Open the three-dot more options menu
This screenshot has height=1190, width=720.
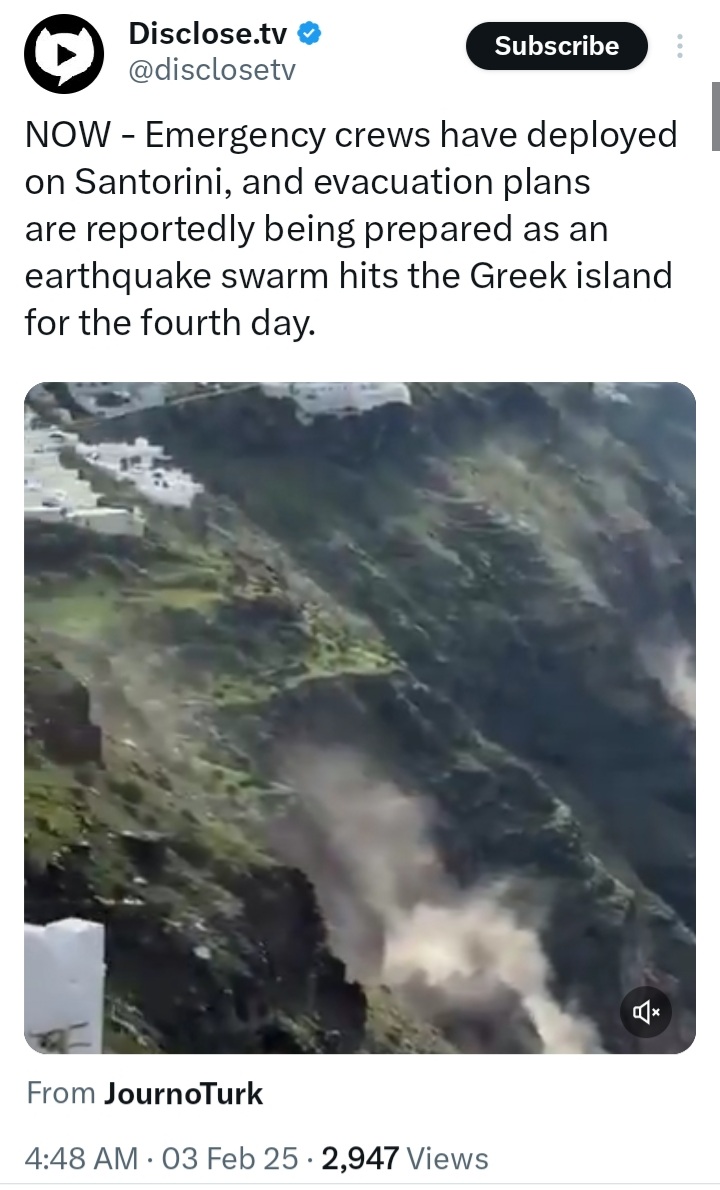[x=680, y=46]
